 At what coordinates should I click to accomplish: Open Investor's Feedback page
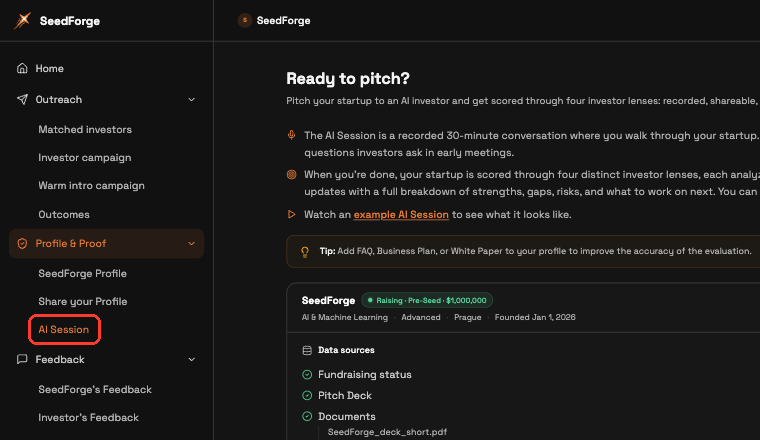click(88, 417)
